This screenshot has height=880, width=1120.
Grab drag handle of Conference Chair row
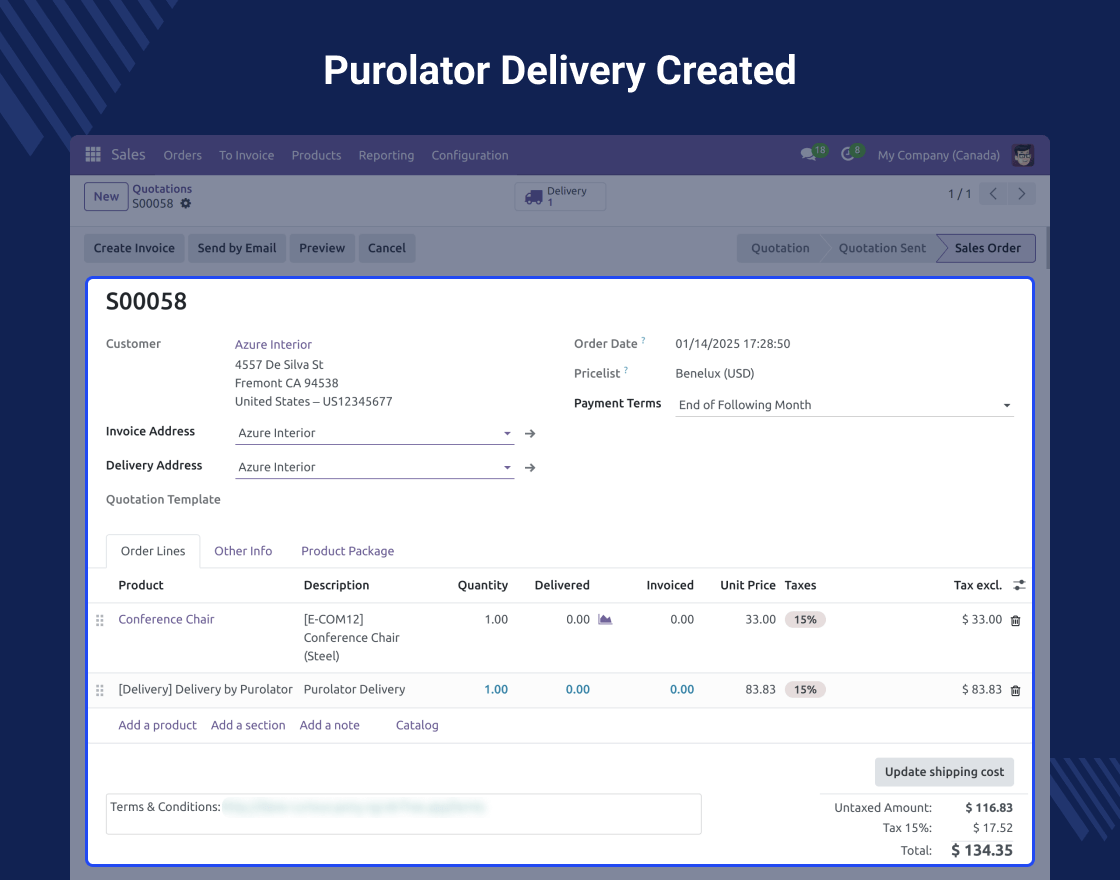100,621
